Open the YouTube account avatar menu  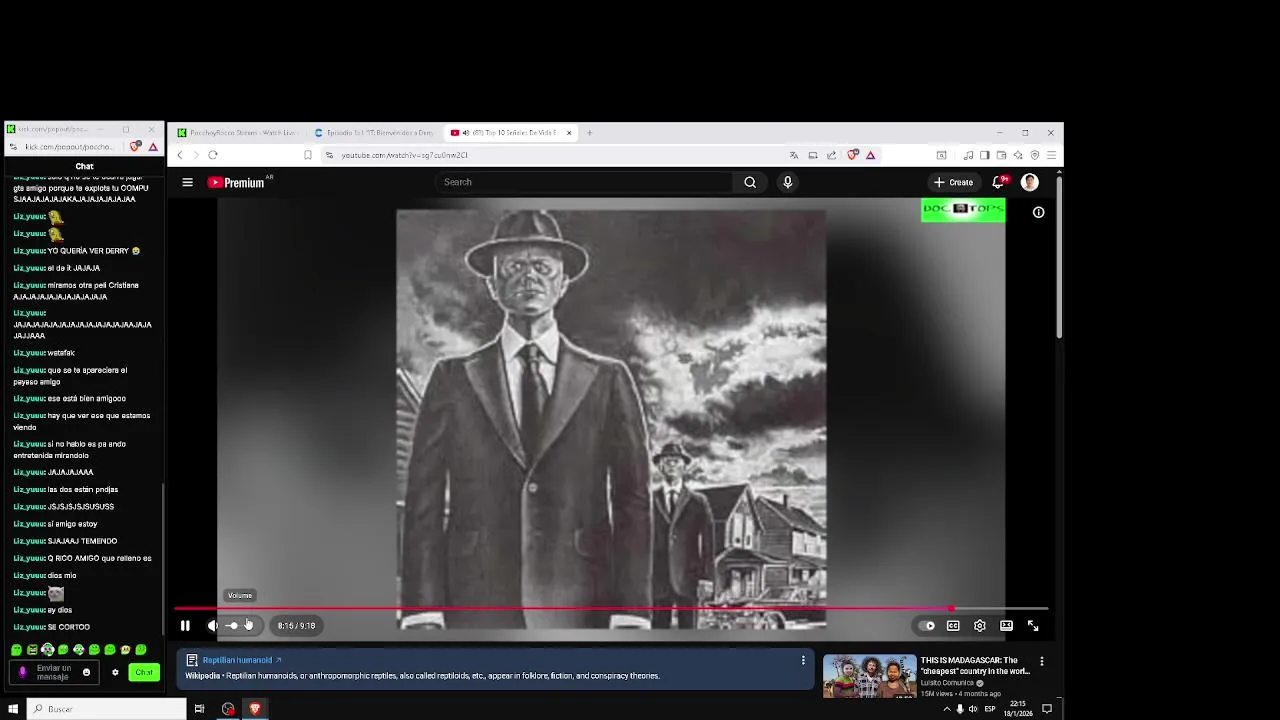click(x=1029, y=182)
